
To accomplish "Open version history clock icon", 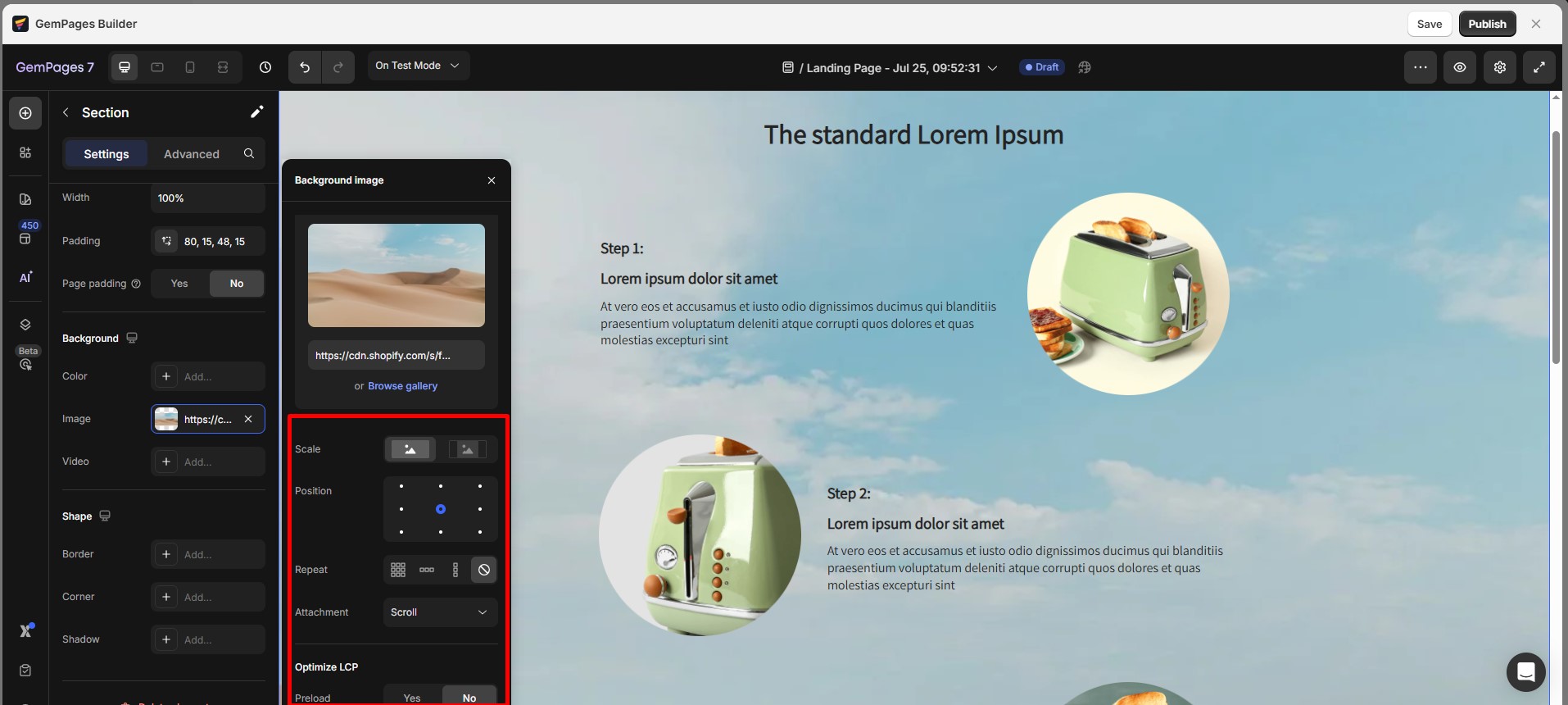I will click(265, 67).
